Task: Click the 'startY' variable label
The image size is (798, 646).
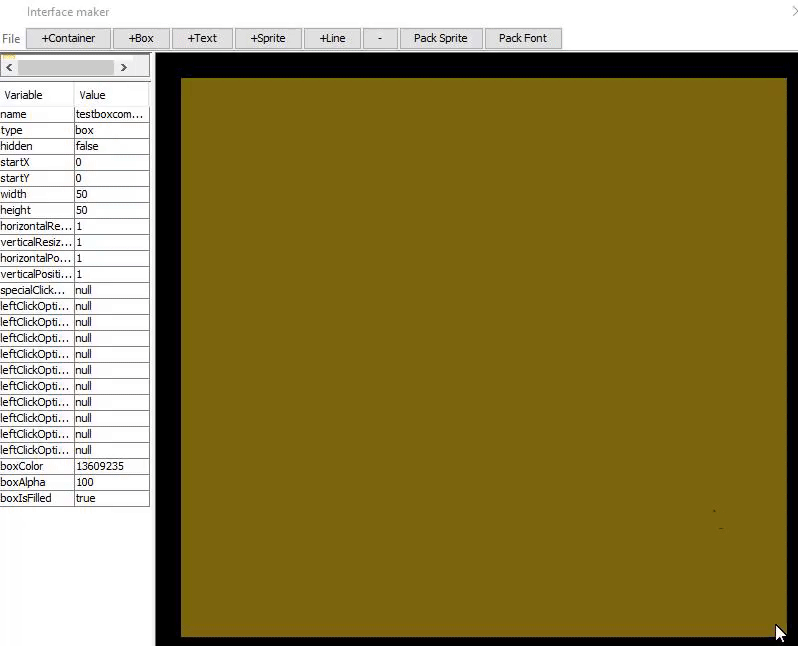Action: pyautogui.click(x=15, y=178)
